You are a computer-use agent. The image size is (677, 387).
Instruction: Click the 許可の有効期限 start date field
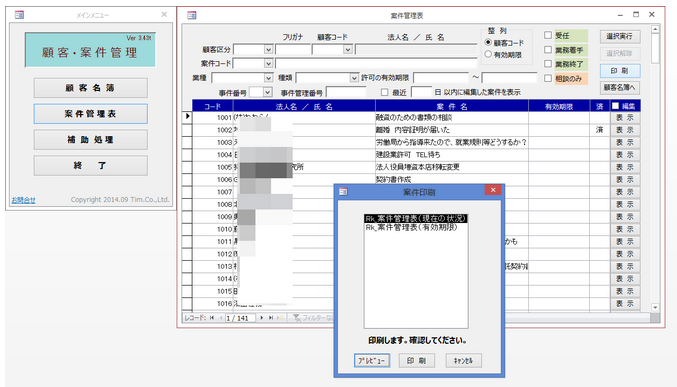[x=441, y=78]
